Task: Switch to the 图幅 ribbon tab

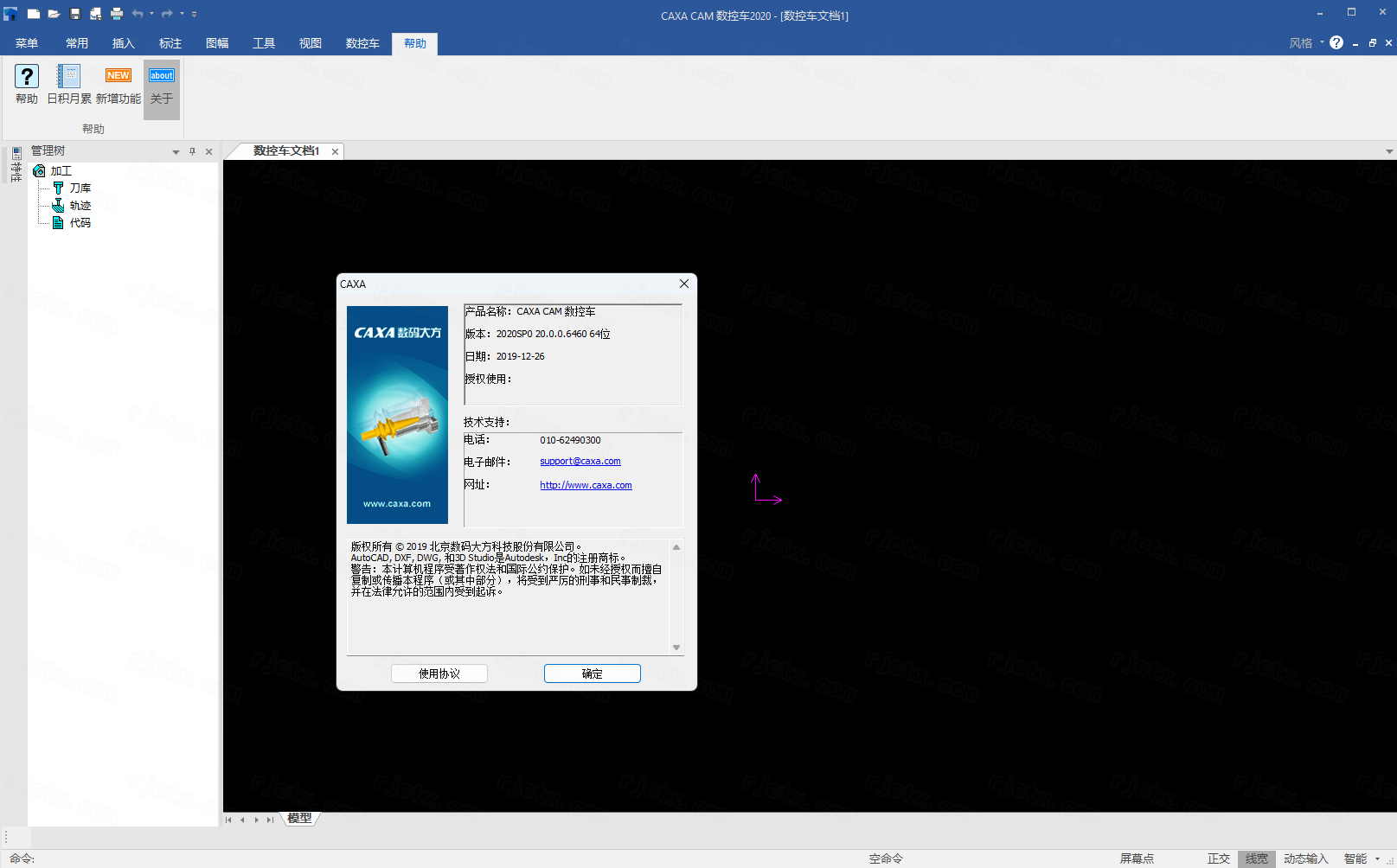Action: click(217, 43)
